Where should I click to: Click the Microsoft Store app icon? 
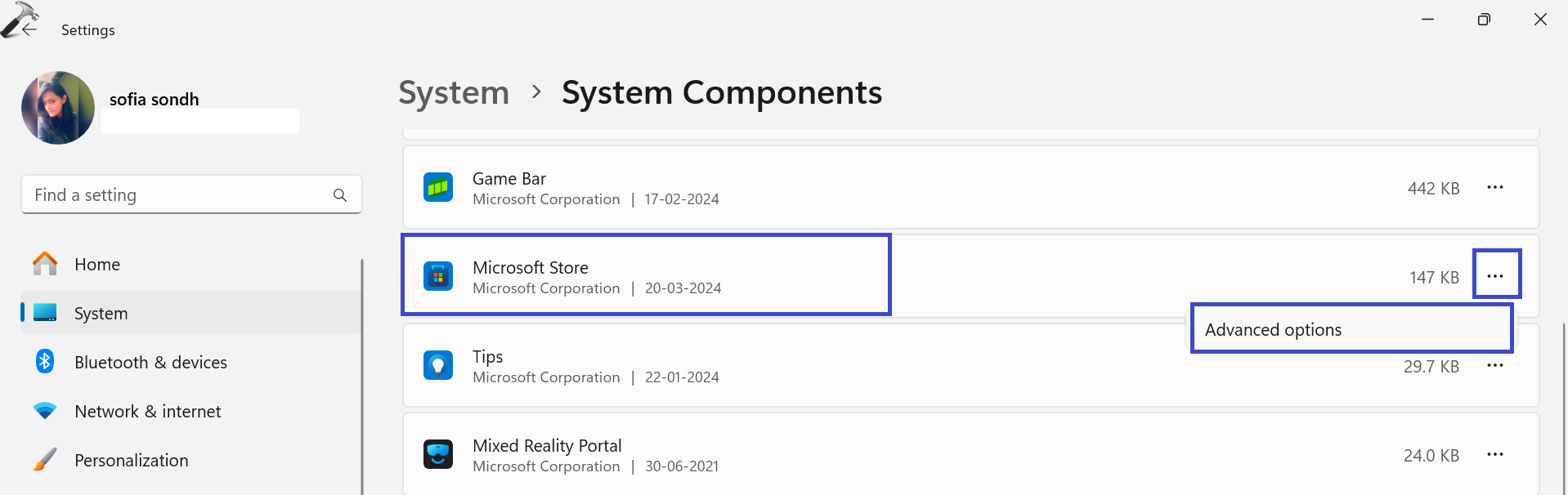[438, 276]
